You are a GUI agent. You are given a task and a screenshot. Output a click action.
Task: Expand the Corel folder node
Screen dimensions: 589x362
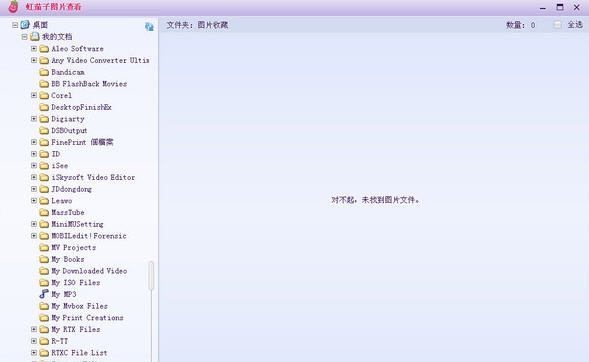pyautogui.click(x=34, y=95)
